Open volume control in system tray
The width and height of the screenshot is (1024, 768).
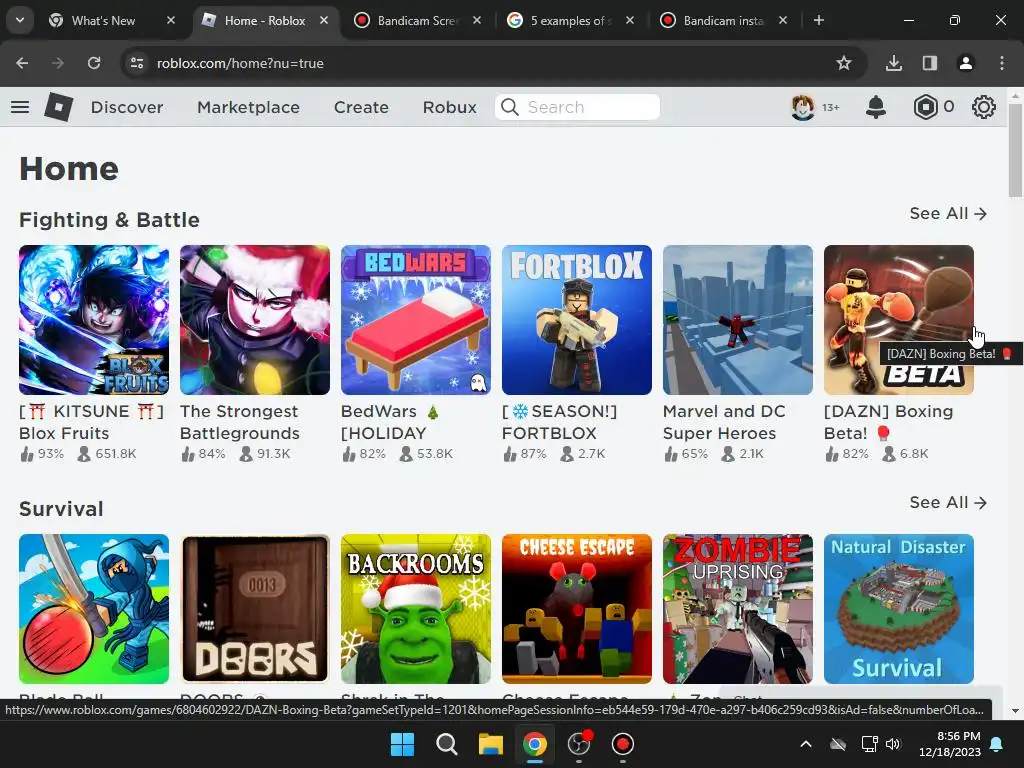click(893, 744)
